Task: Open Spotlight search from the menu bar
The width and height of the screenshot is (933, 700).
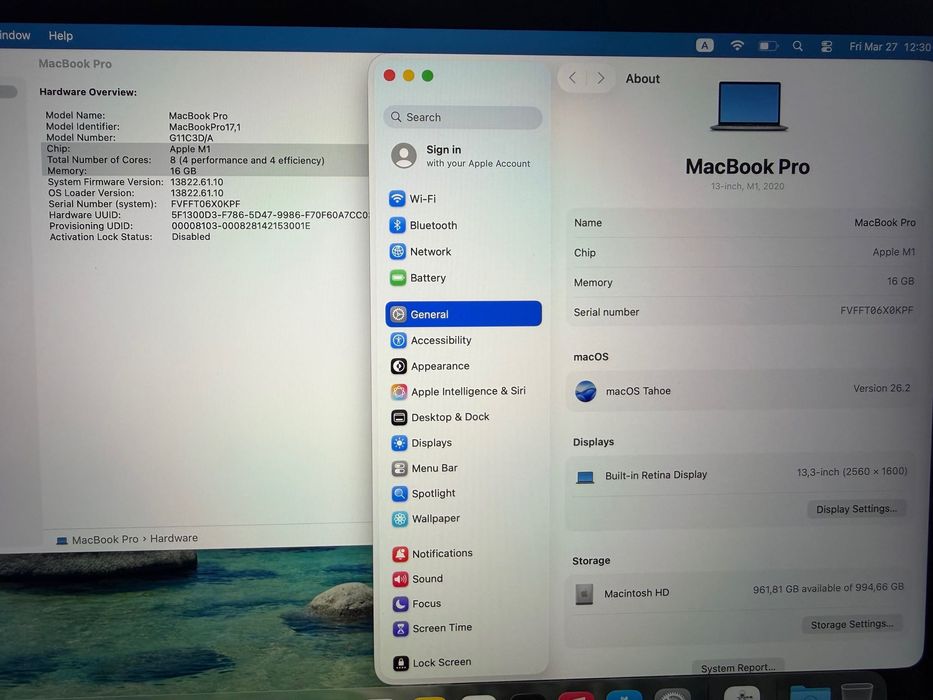Action: coord(798,46)
